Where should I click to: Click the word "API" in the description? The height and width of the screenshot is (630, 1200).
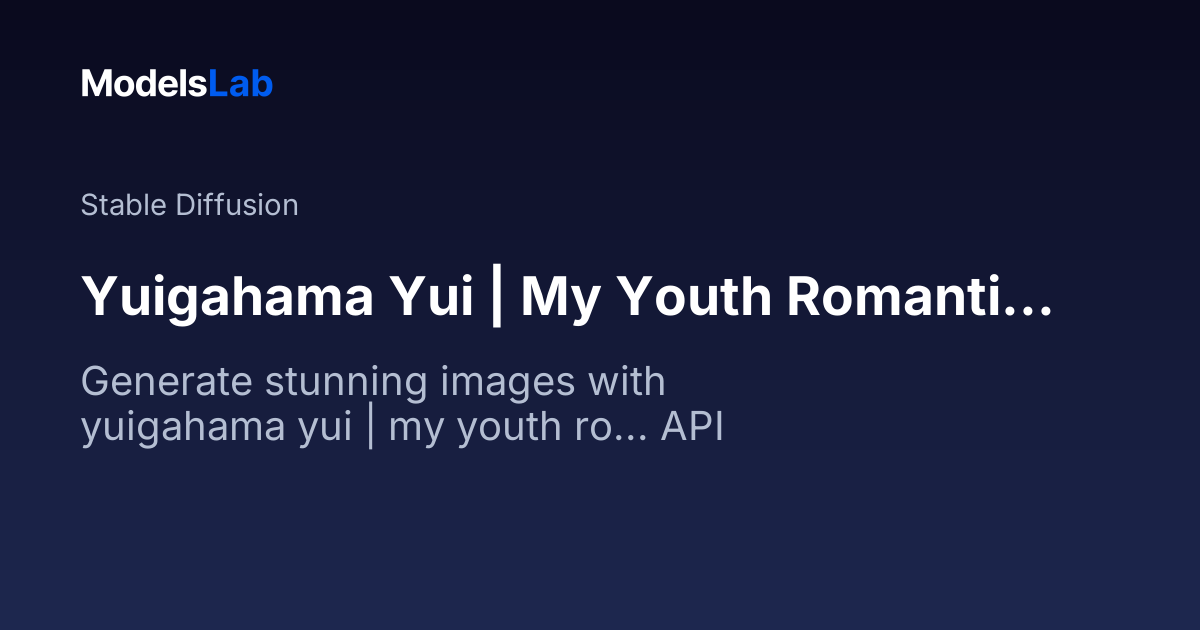tap(692, 428)
